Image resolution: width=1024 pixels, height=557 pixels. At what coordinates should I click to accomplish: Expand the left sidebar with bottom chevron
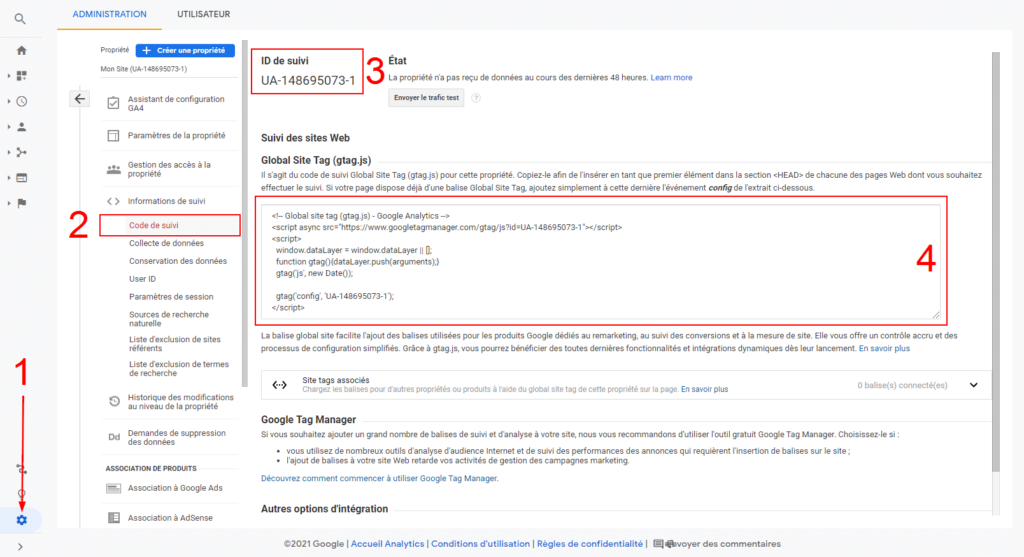tap(21, 546)
